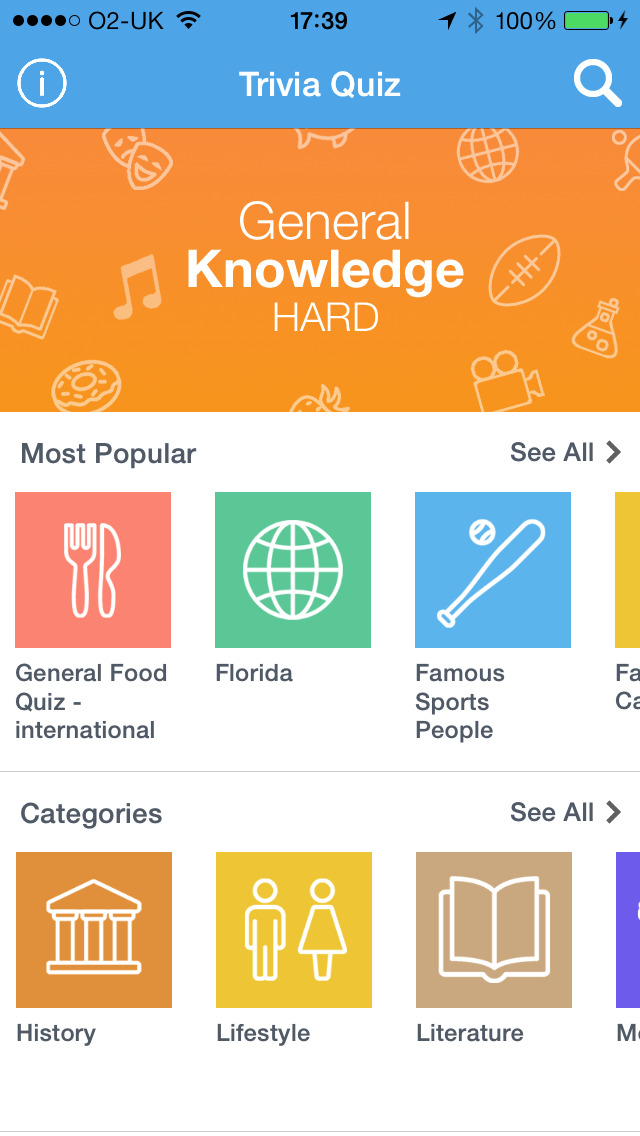Image resolution: width=640 pixels, height=1136 pixels.
Task: Open search with the magnifier icon
Action: click(597, 84)
